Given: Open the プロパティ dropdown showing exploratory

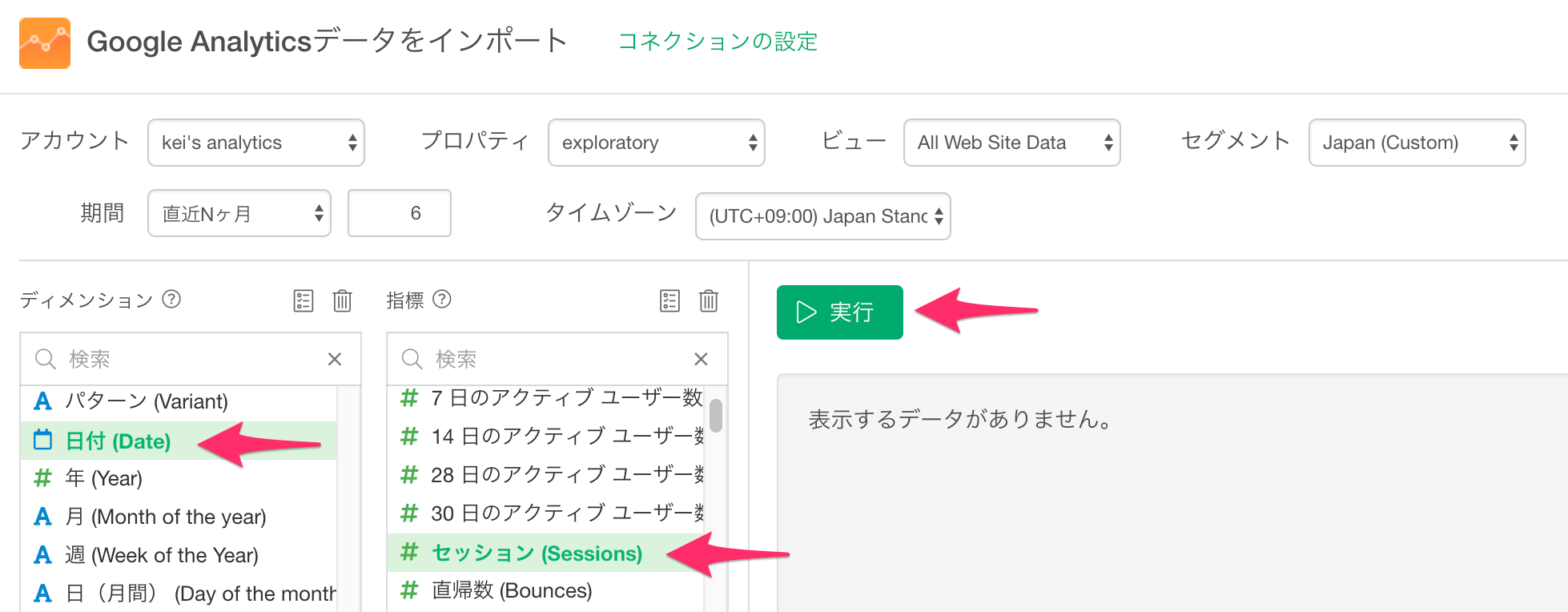Looking at the screenshot, I should pyautogui.click(x=657, y=143).
